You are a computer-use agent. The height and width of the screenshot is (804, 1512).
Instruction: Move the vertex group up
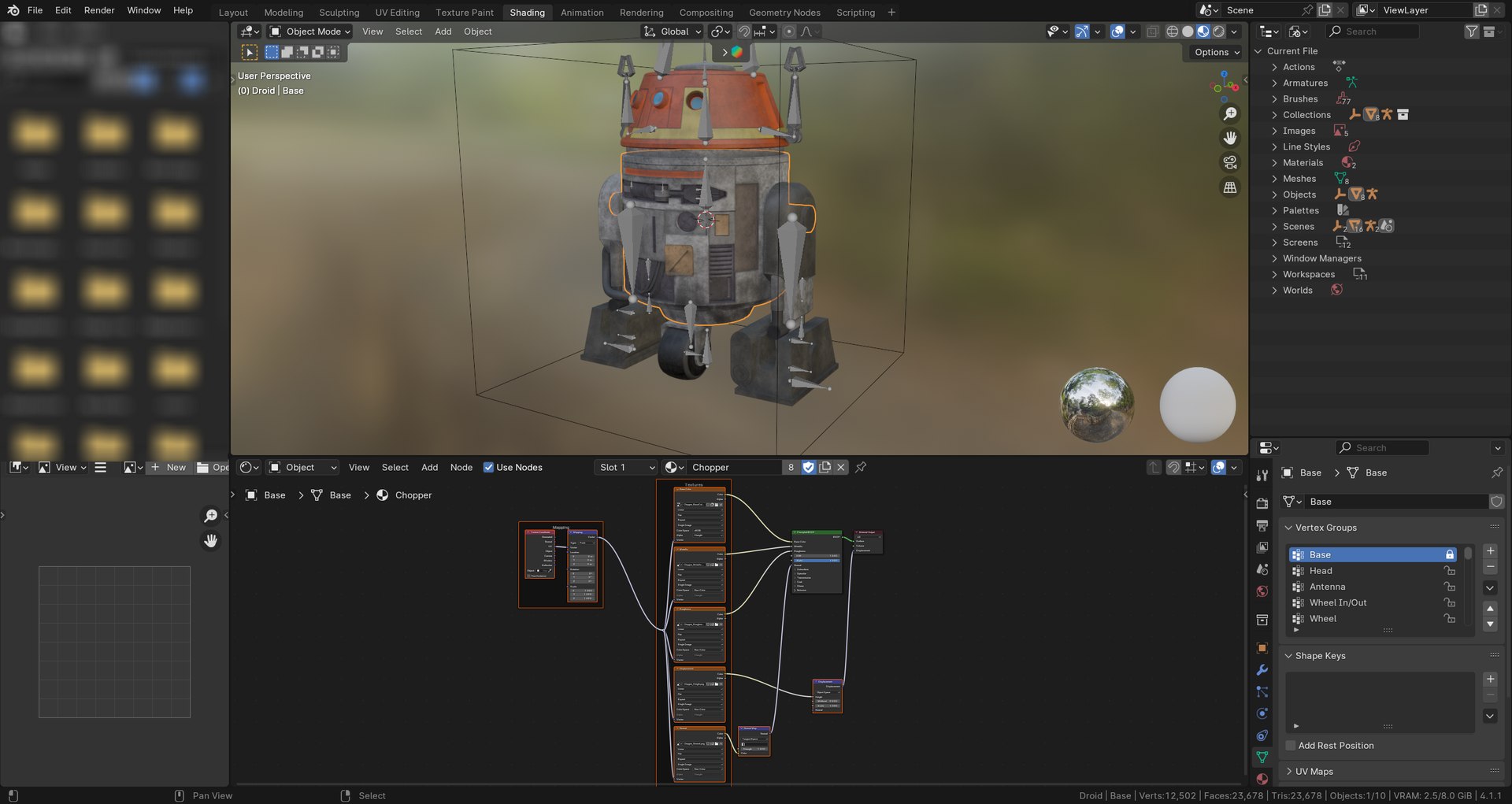1490,609
